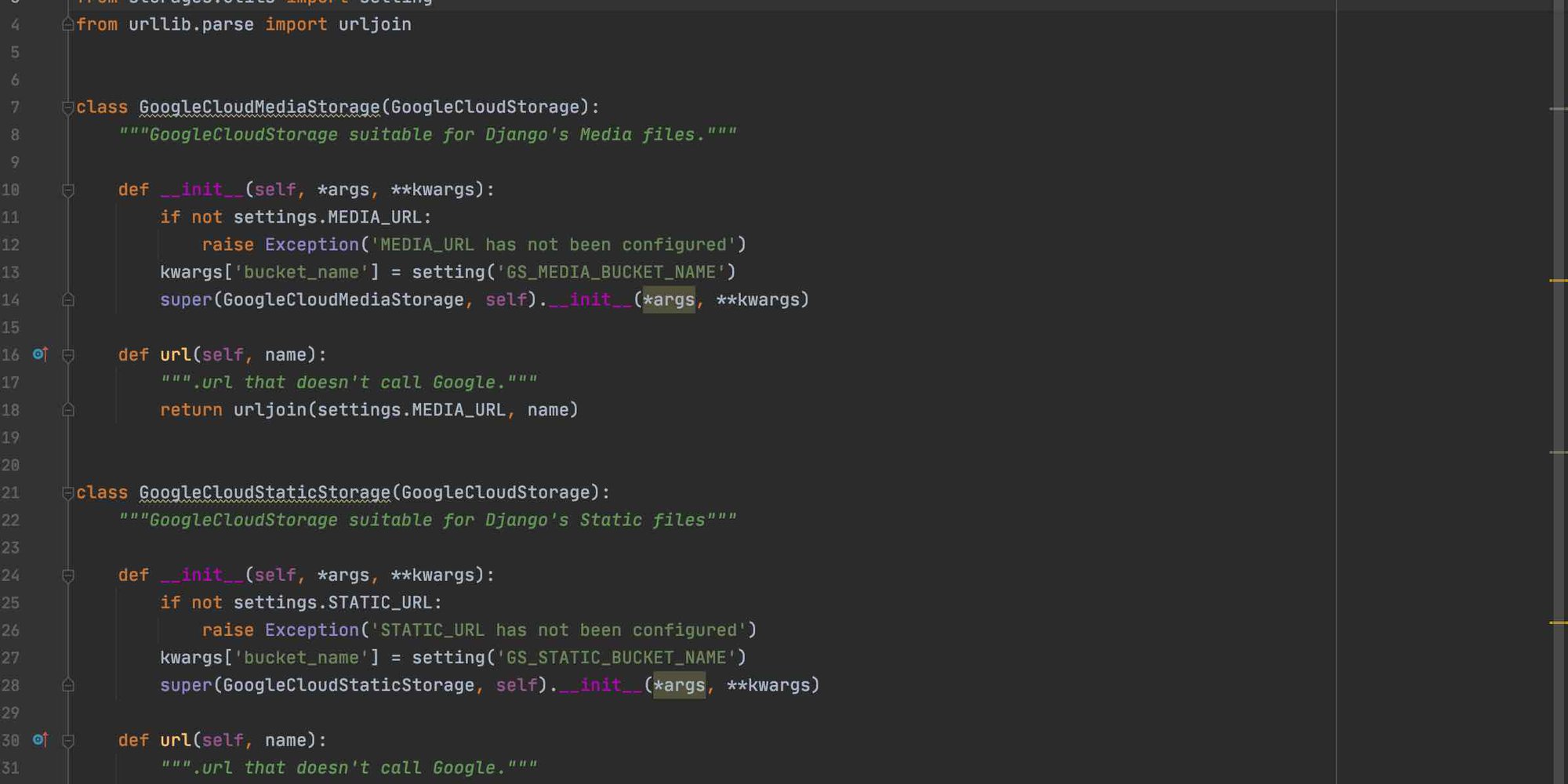Screen dimensions: 1568x784
Task: Collapse the GoogleCloudMediaStorage class fold marker
Action: 68,107
